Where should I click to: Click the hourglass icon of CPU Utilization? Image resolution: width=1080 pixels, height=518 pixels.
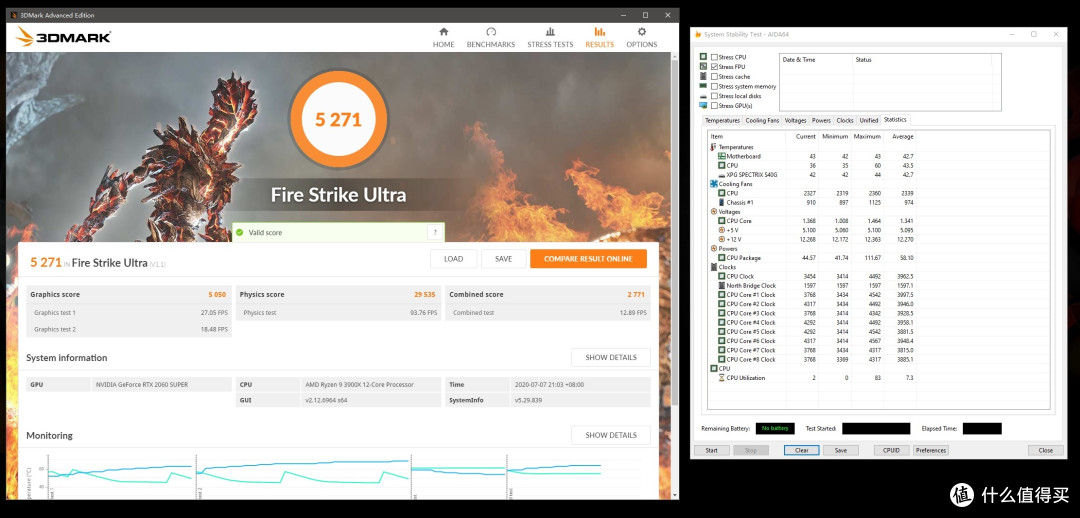pos(721,377)
